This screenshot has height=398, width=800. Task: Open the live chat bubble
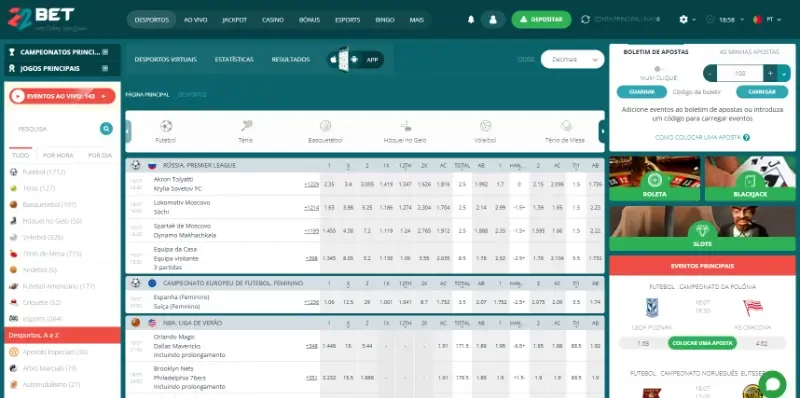click(x=772, y=384)
